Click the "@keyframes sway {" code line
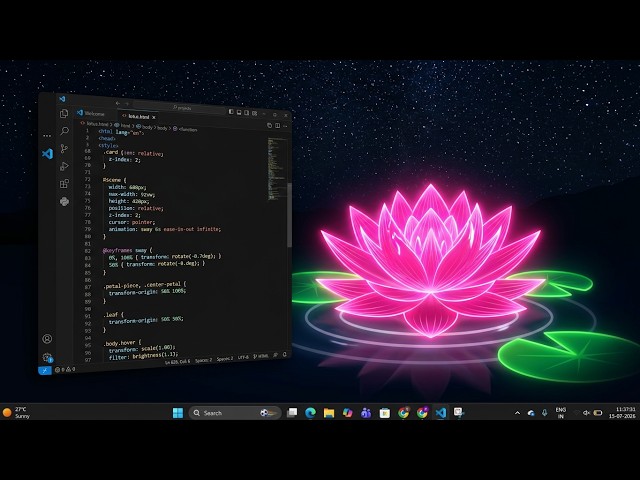This screenshot has width=640, height=480. click(x=127, y=250)
